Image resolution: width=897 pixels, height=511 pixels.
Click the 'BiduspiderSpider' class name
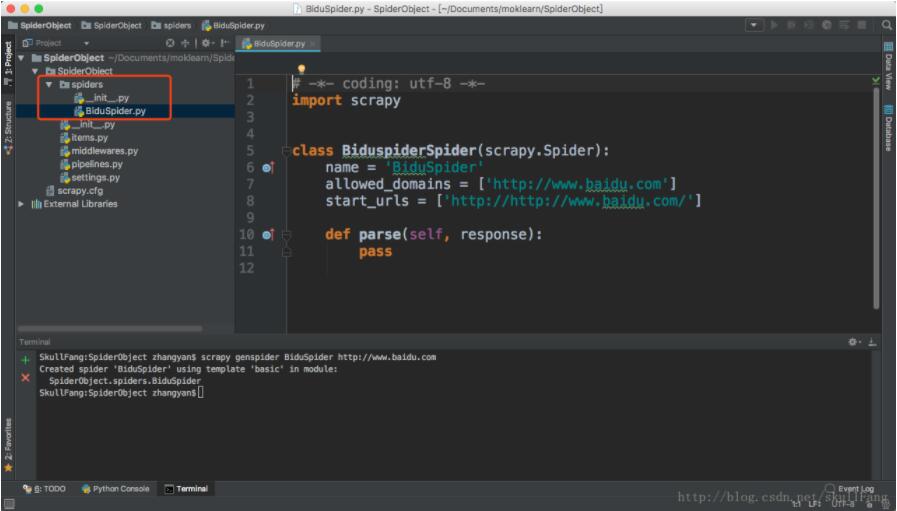click(409, 150)
